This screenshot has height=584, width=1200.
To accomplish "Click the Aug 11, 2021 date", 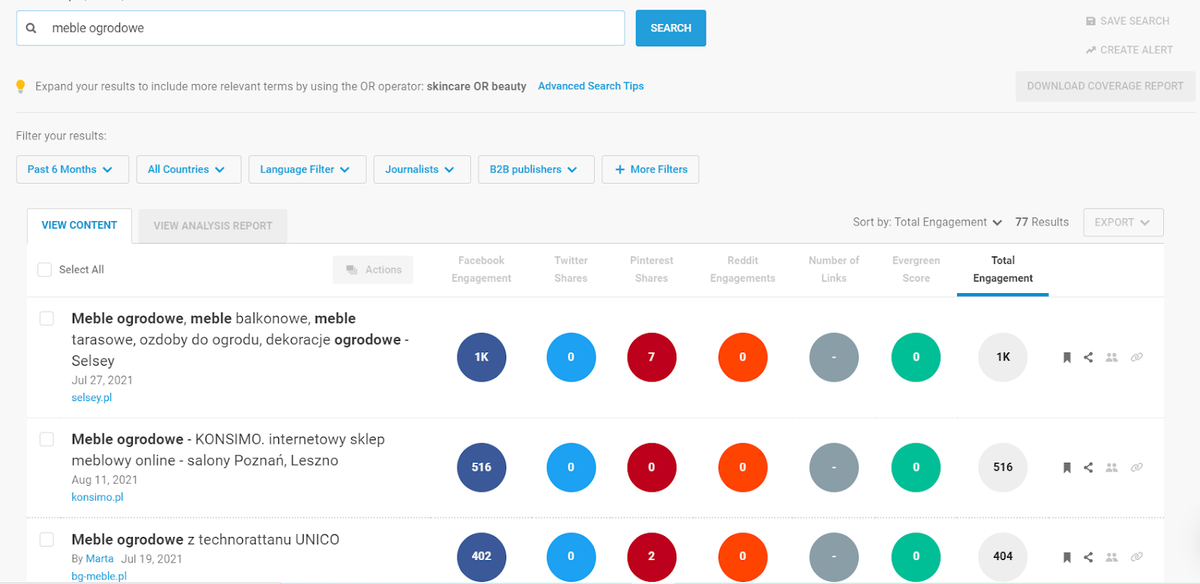I will [104, 480].
